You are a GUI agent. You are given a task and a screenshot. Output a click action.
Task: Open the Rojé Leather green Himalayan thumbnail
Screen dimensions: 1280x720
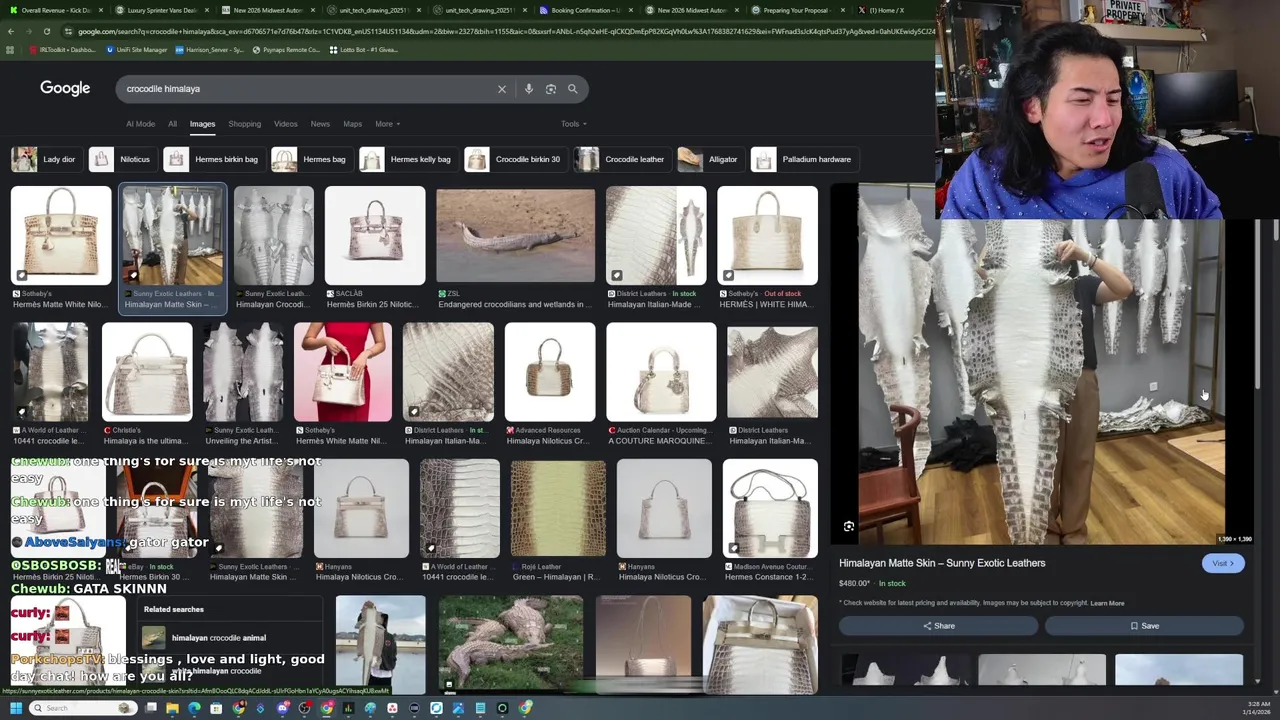pos(558,508)
